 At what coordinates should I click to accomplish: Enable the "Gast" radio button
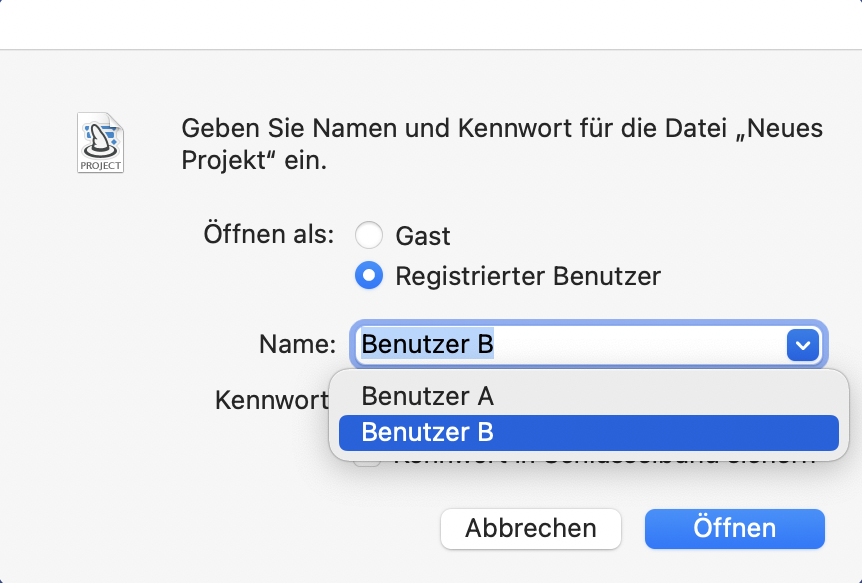(369, 235)
